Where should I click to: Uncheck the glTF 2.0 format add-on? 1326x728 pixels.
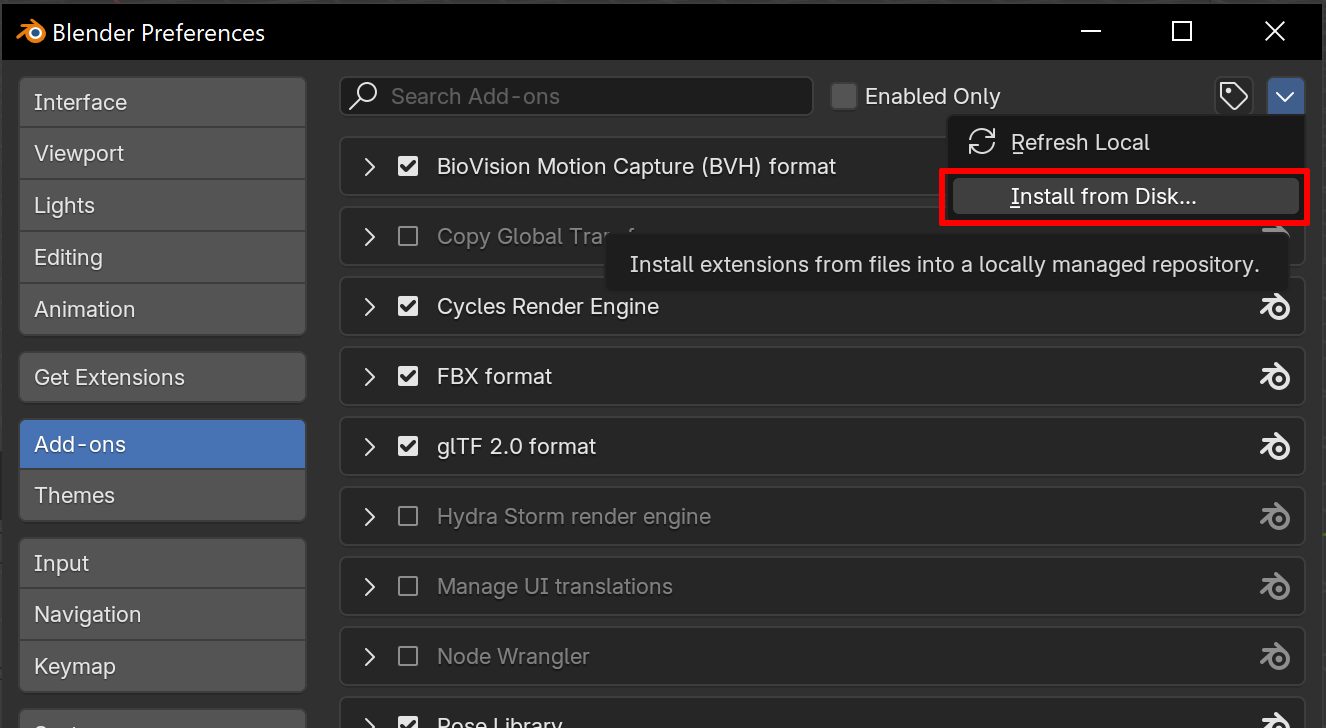408,446
